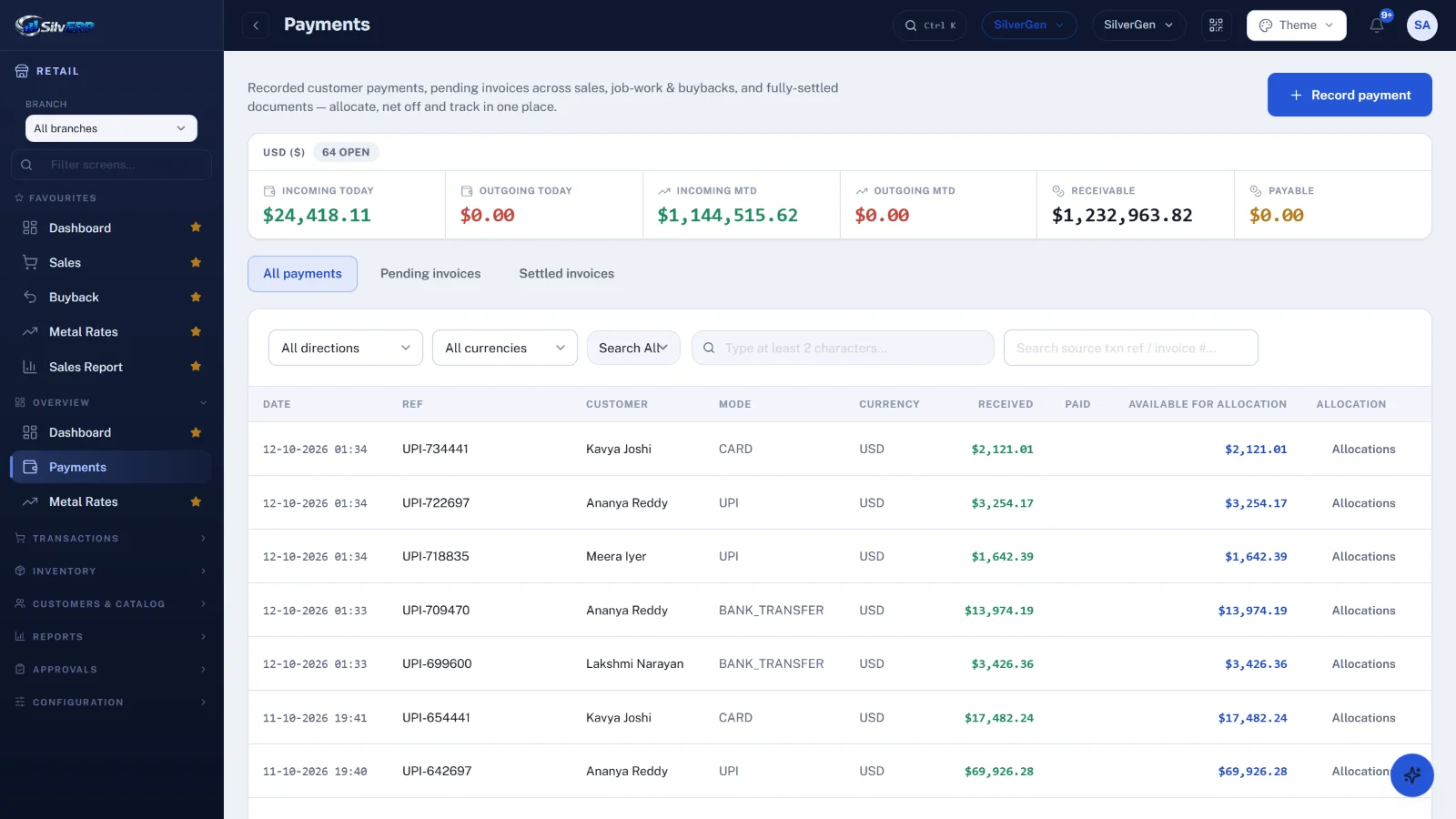Open the Theme dropdown
1456x819 pixels.
click(x=1296, y=25)
